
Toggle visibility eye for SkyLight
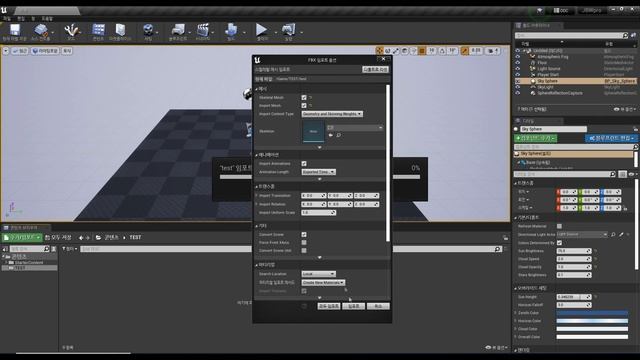click(x=518, y=87)
